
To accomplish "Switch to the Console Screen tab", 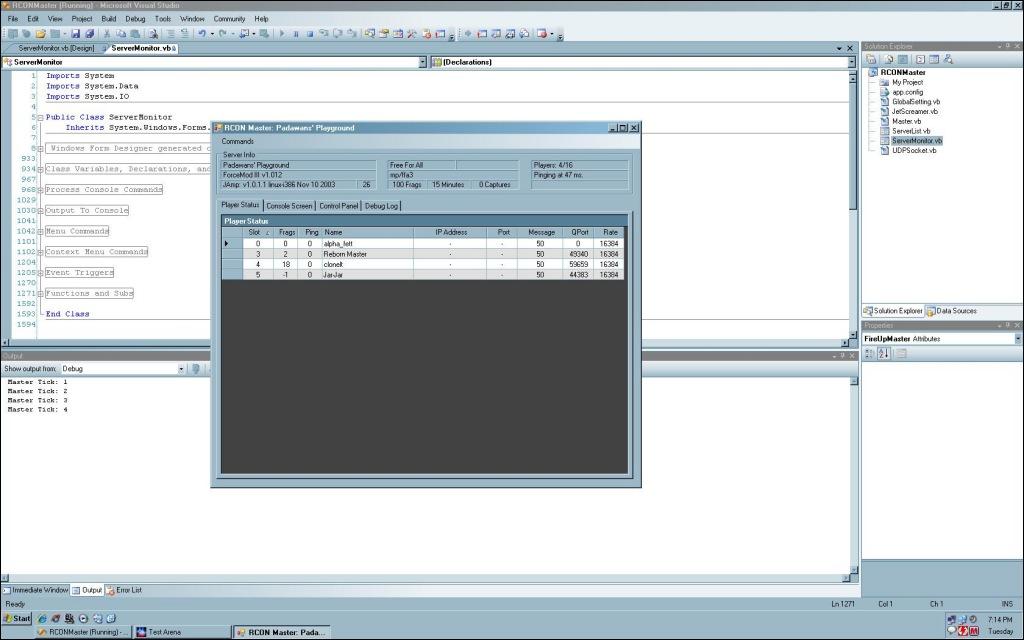I will click(289, 206).
